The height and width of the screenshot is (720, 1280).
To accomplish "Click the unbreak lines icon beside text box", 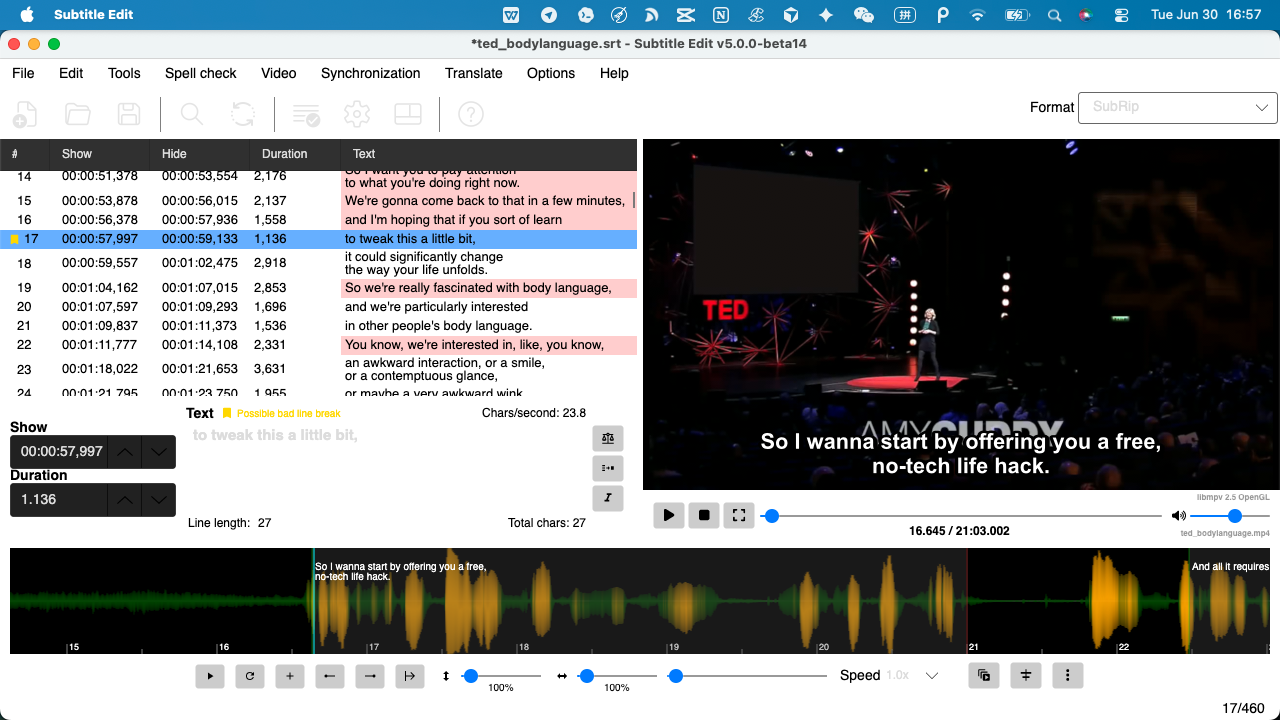I will coord(608,468).
